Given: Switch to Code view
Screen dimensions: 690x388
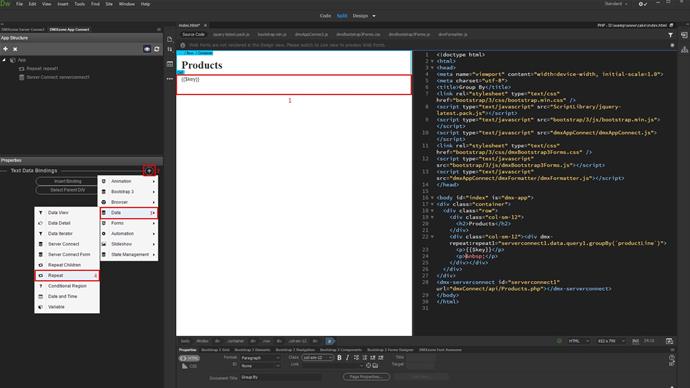Looking at the screenshot, I should tap(325, 16).
